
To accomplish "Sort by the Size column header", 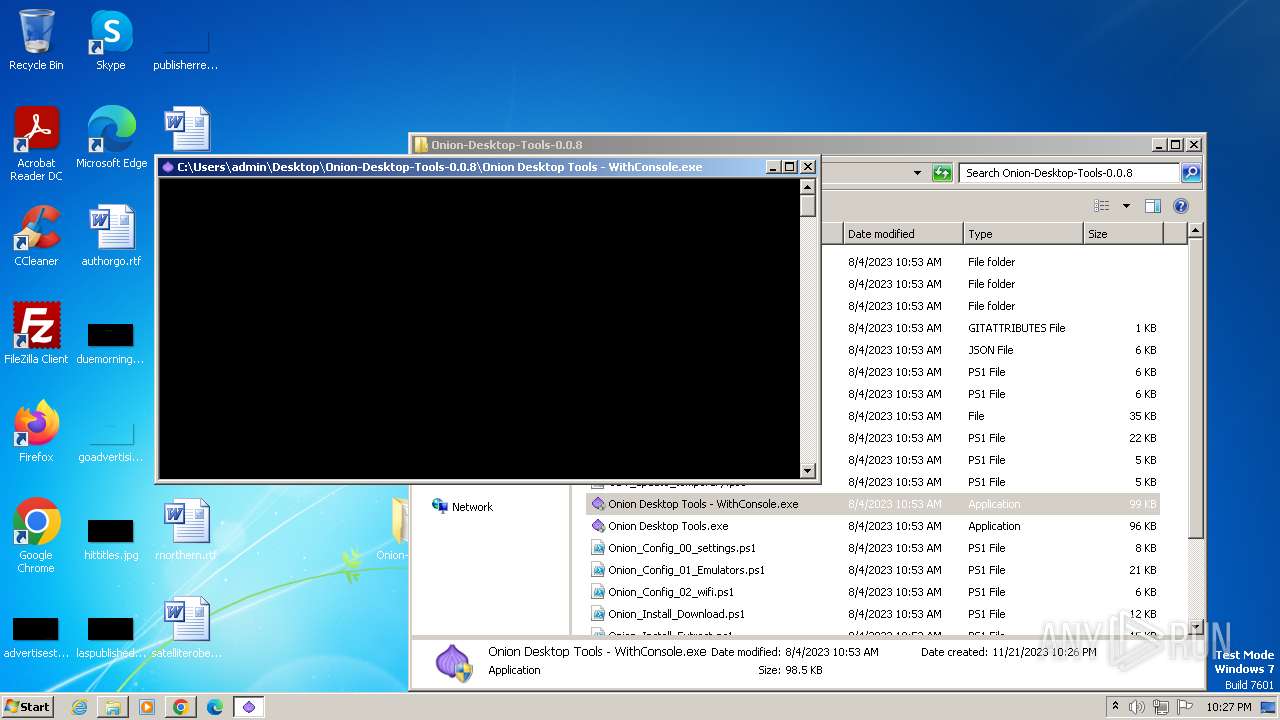I will point(1122,234).
